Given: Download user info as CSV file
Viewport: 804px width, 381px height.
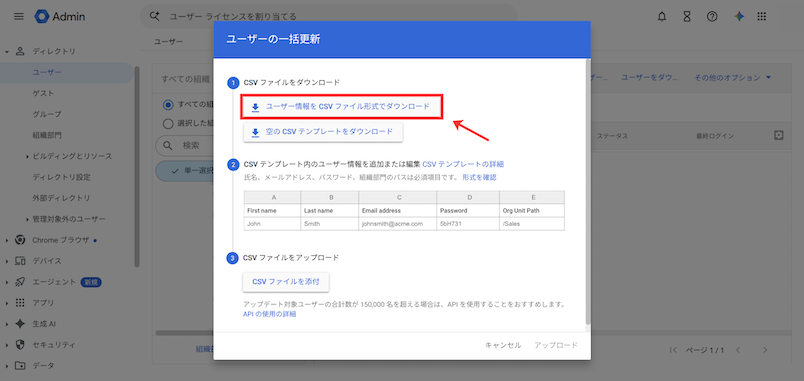Looking at the screenshot, I should pyautogui.click(x=341, y=107).
